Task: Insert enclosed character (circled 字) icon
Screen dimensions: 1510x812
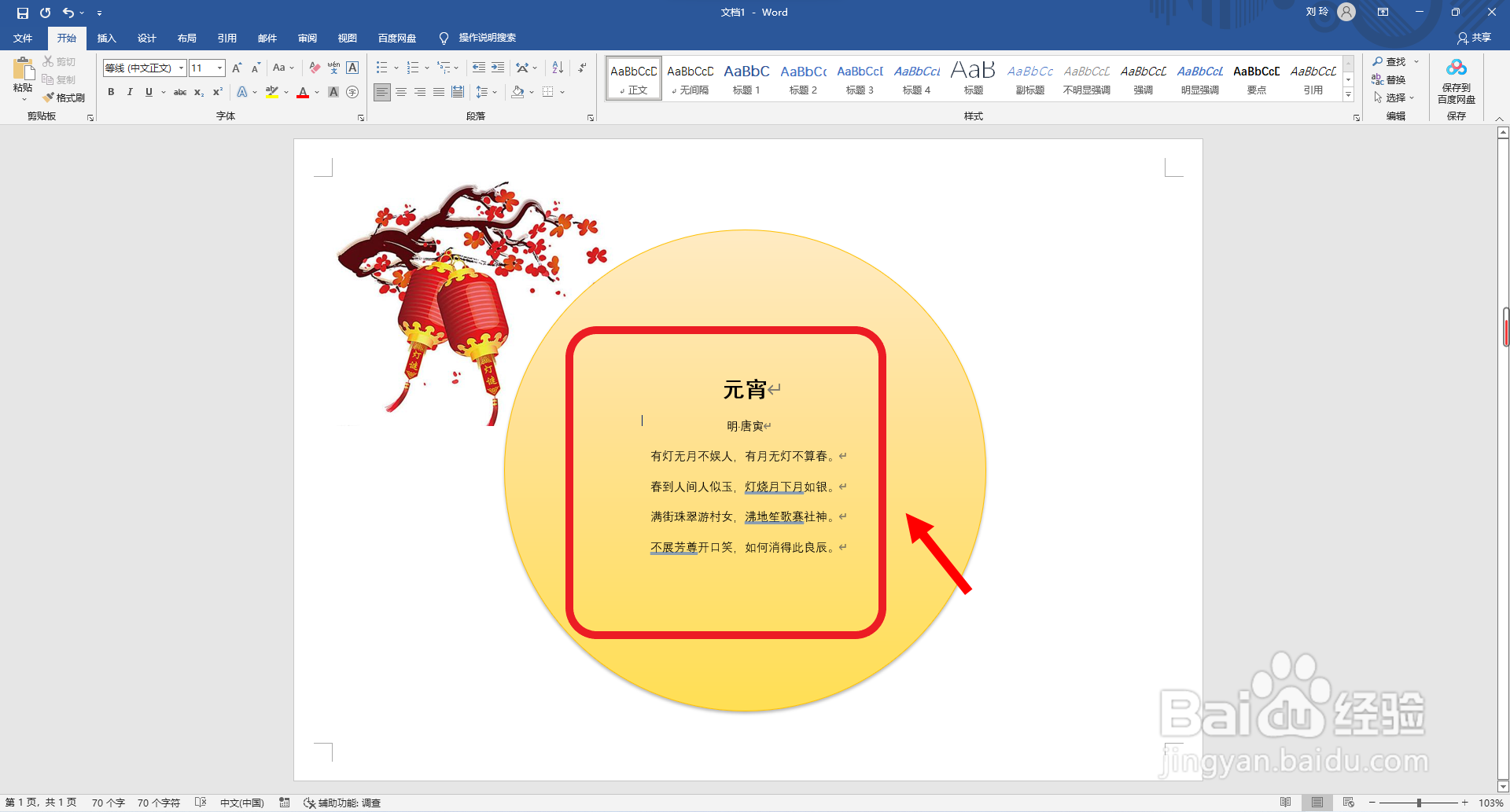Action: (x=352, y=92)
